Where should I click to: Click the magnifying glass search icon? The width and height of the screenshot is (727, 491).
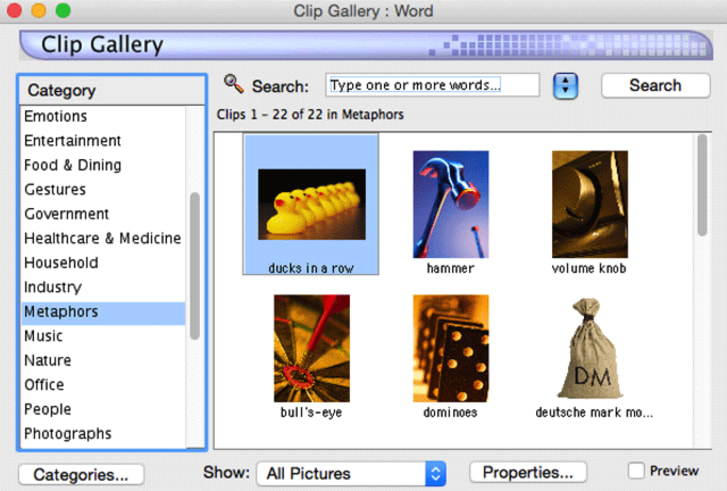(x=234, y=84)
